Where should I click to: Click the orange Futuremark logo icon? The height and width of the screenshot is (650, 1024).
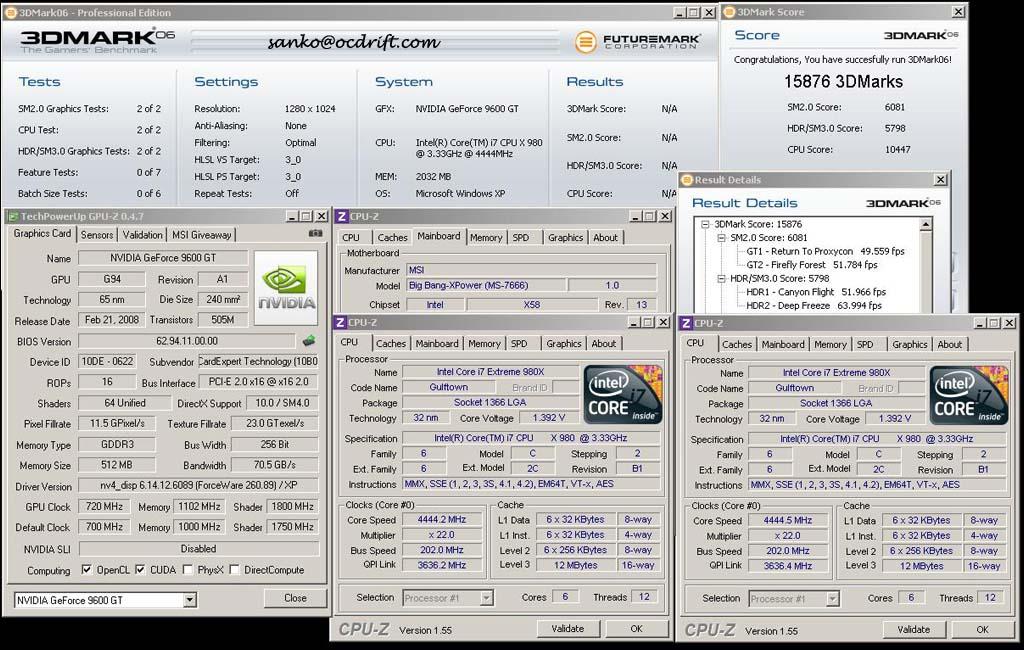[x=586, y=42]
